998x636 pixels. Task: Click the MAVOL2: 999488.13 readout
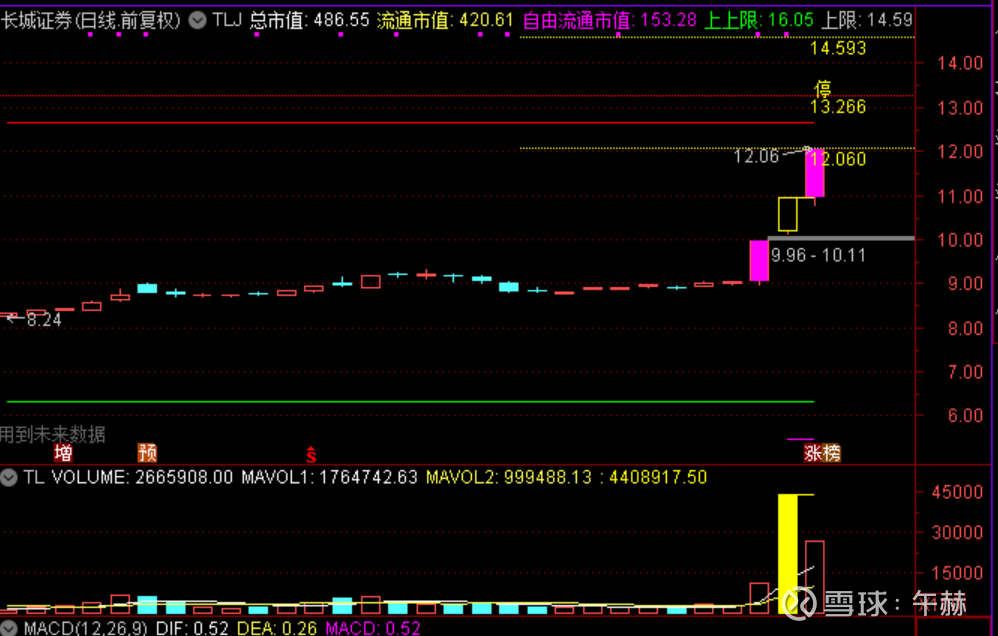pyautogui.click(x=509, y=477)
